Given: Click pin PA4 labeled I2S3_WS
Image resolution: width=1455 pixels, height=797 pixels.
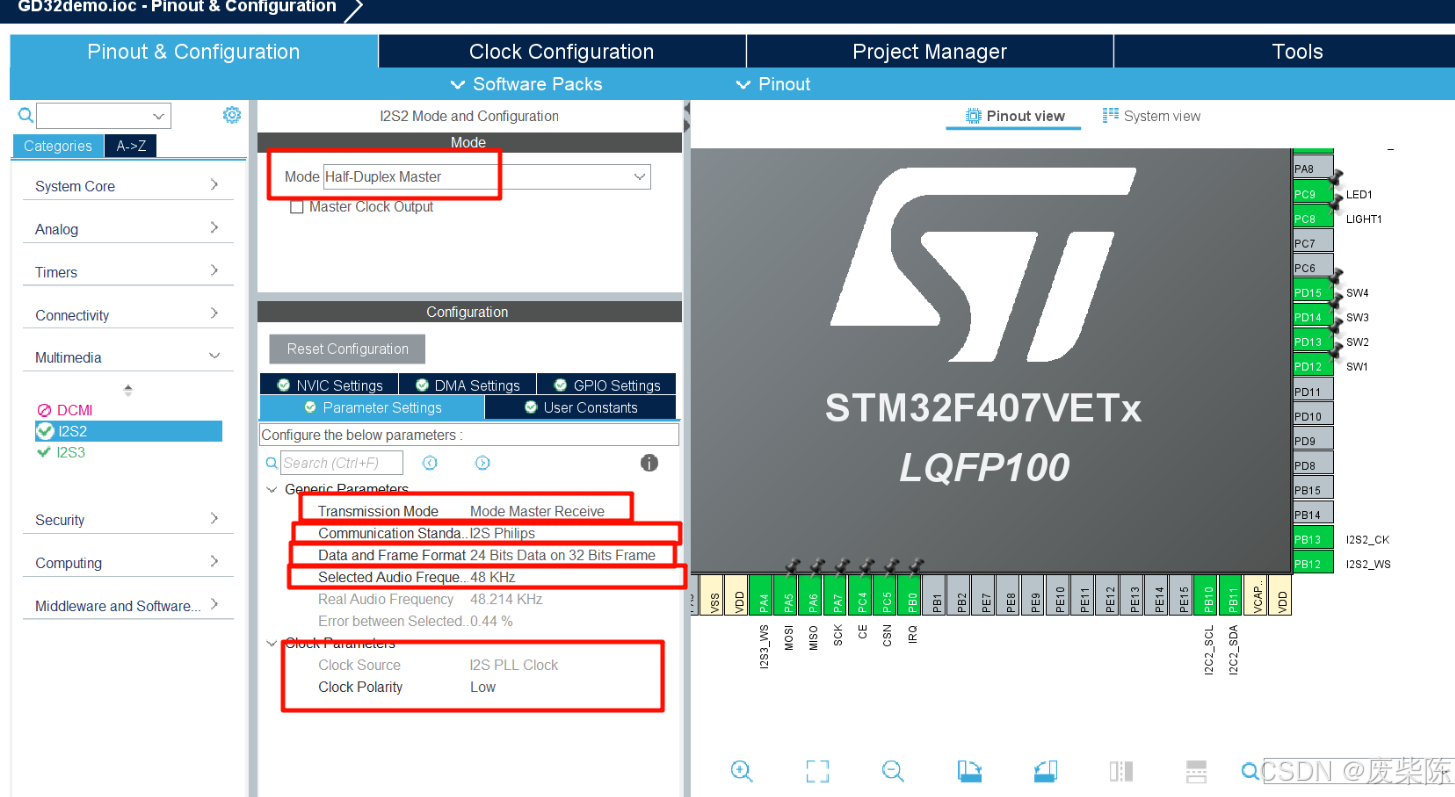Looking at the screenshot, I should point(763,594).
